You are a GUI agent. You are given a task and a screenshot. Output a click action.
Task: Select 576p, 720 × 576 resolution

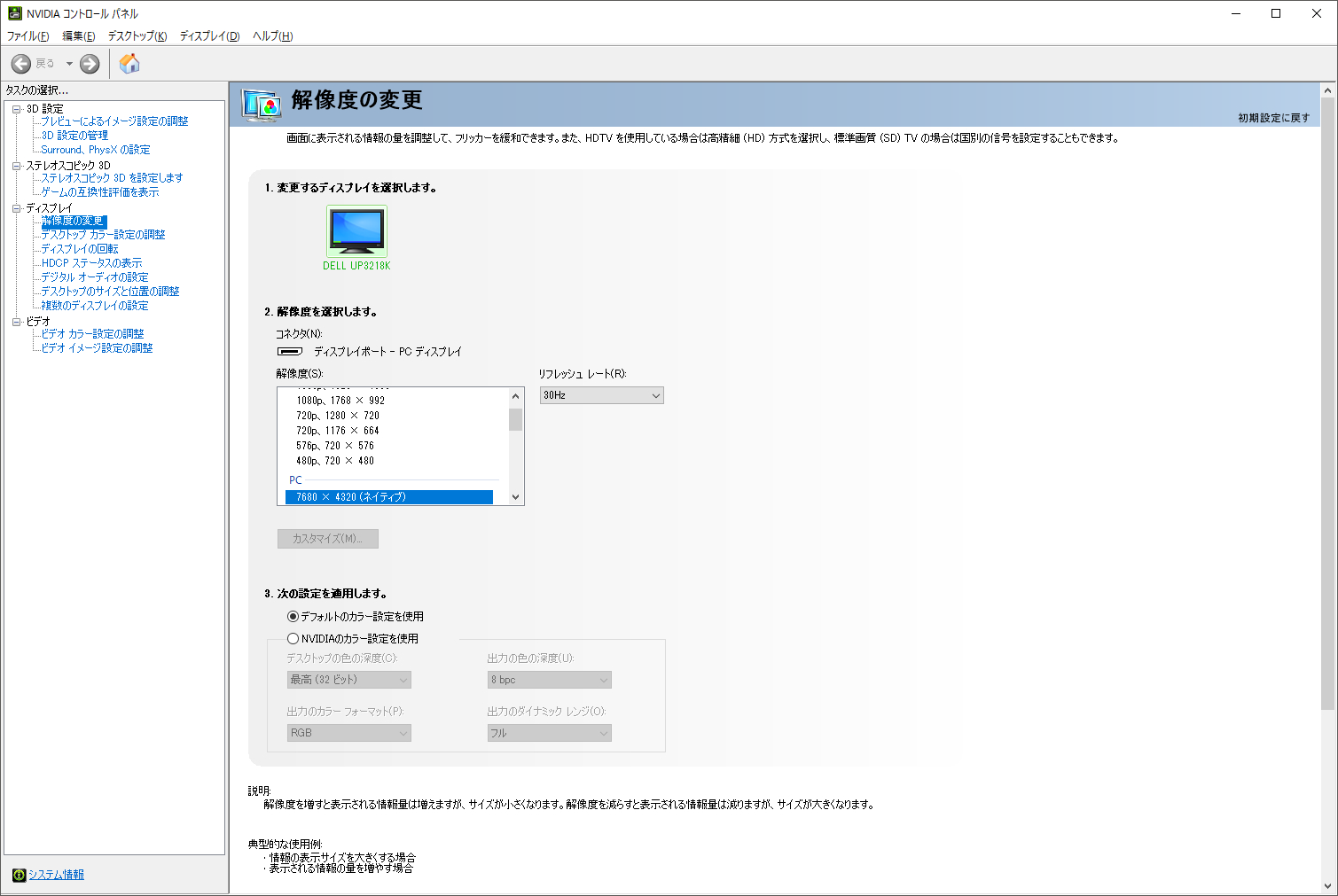335,446
